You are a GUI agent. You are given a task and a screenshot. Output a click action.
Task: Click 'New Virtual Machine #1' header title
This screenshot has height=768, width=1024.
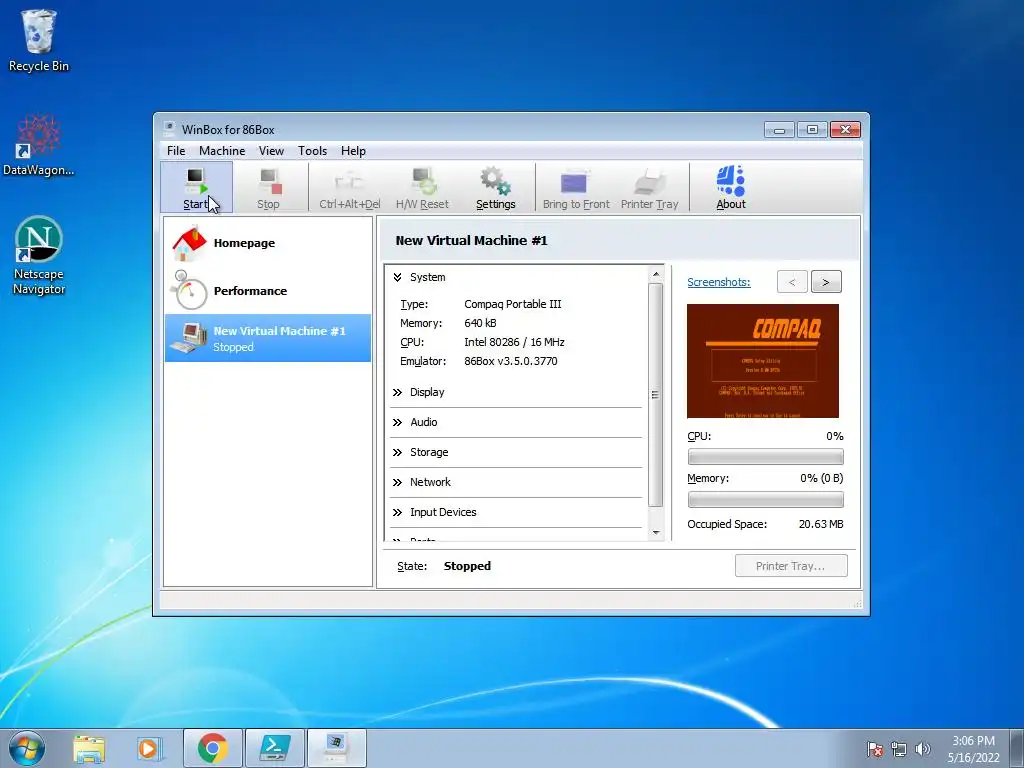(471, 240)
